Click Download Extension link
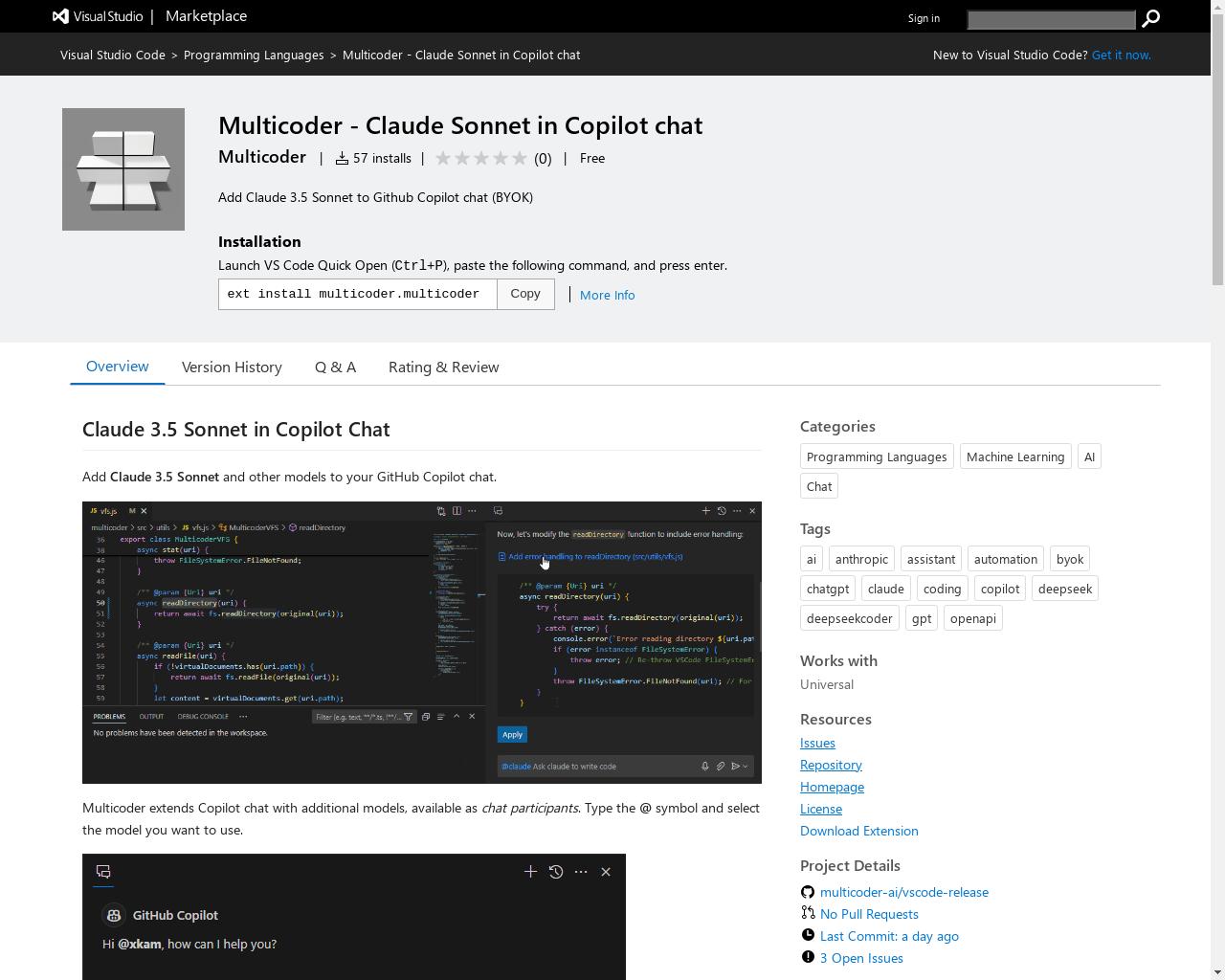Viewport: 1225px width, 980px height. point(859,831)
